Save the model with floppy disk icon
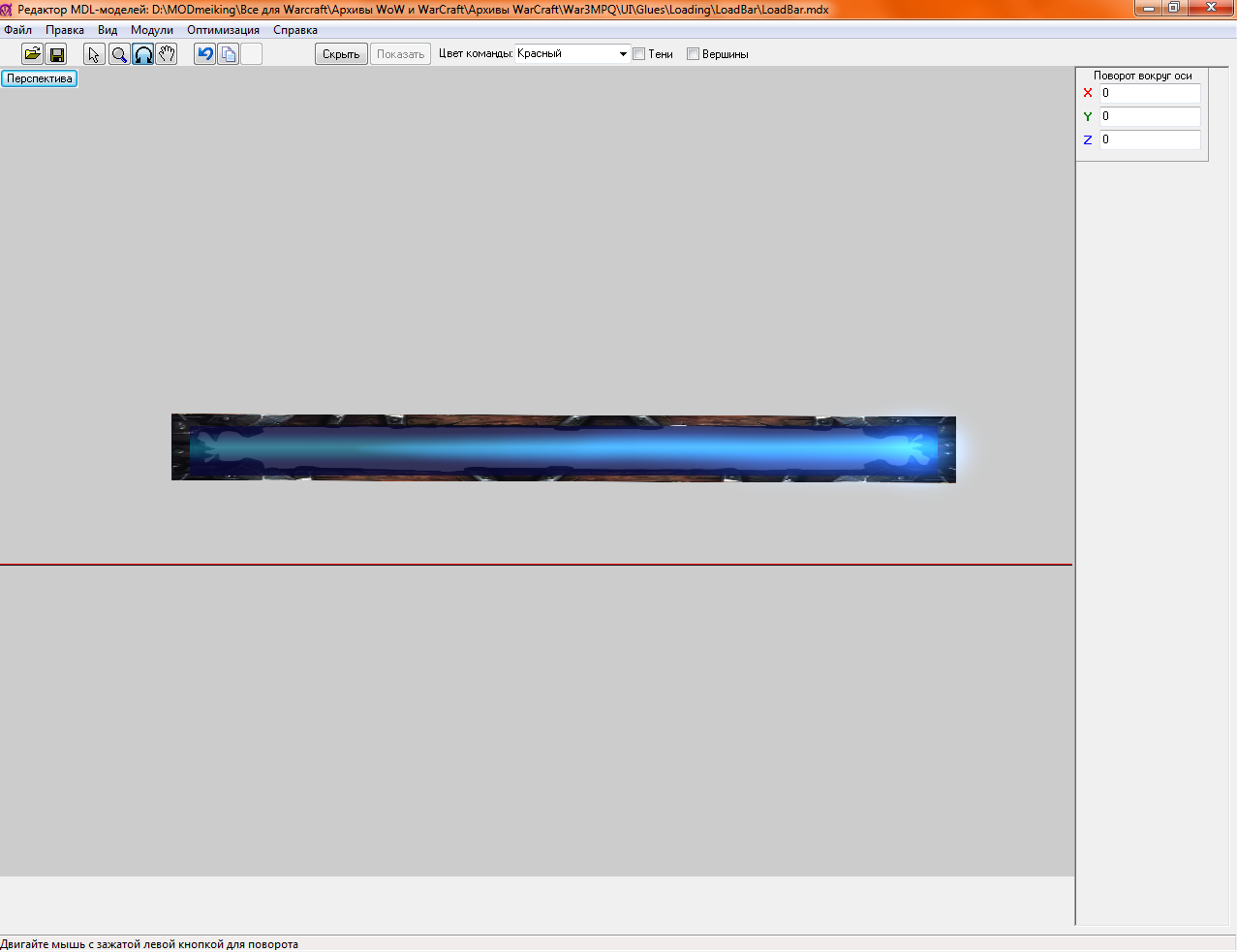1237x952 pixels. click(56, 54)
